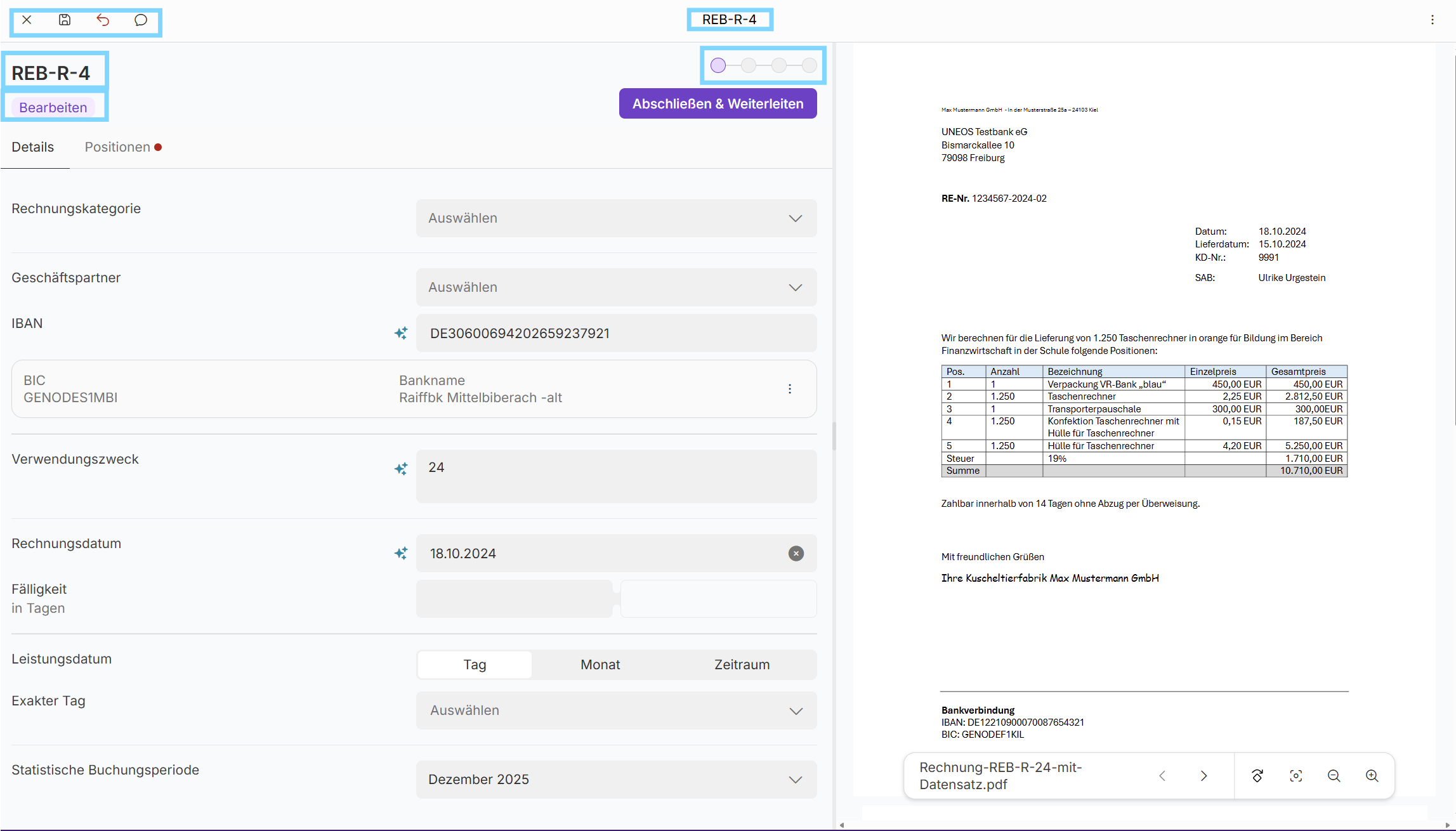Open the three-dot menu in the top right corner
This screenshot has height=831, width=1456.
pos(1433,20)
